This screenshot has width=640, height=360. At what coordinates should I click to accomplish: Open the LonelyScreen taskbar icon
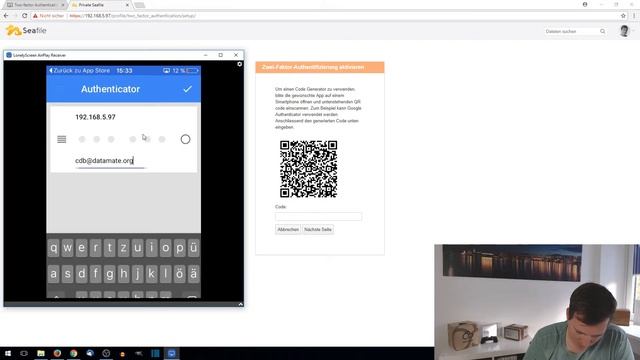[171, 353]
